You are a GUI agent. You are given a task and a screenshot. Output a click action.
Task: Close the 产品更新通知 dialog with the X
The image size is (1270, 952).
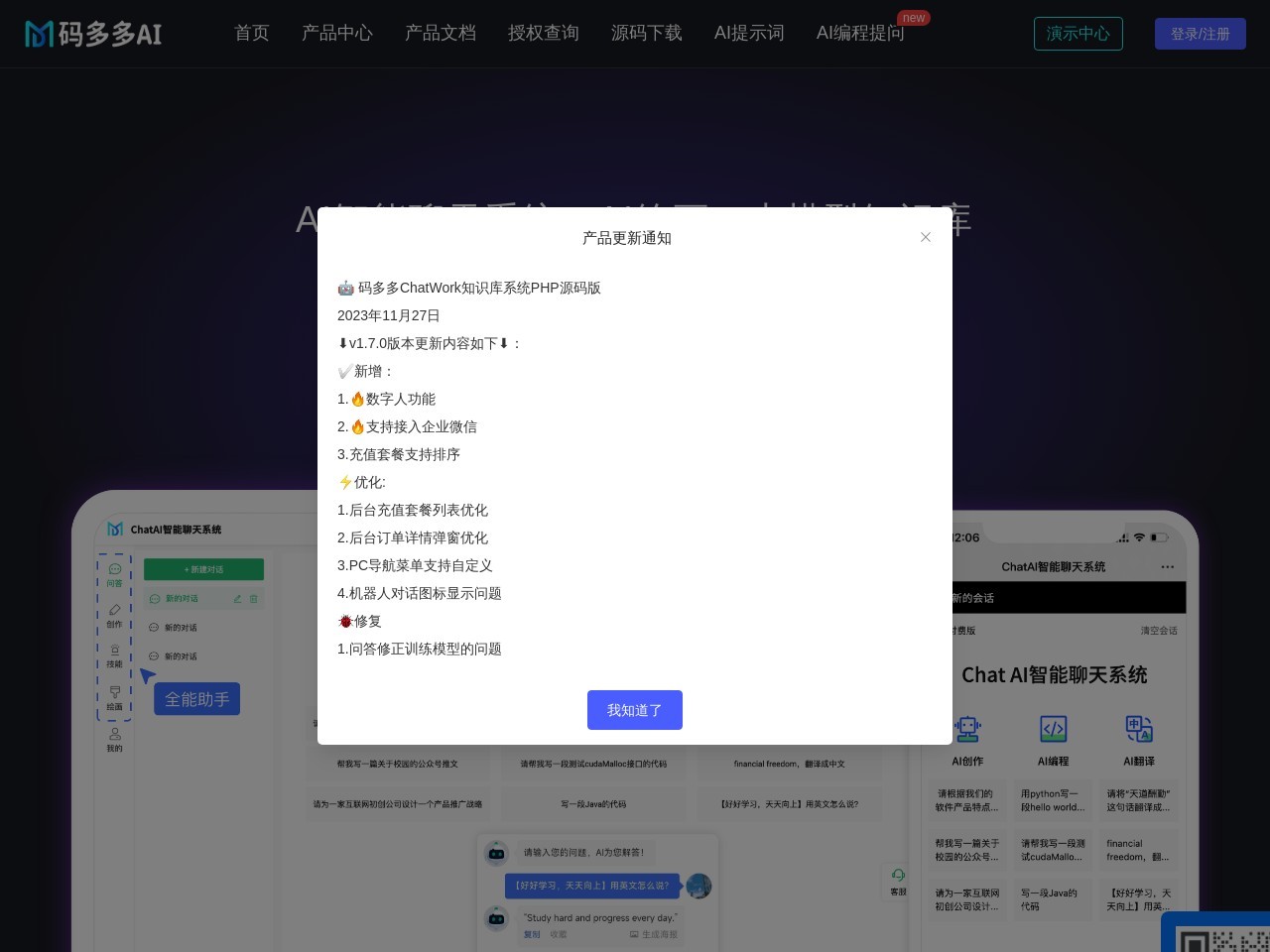(x=926, y=237)
